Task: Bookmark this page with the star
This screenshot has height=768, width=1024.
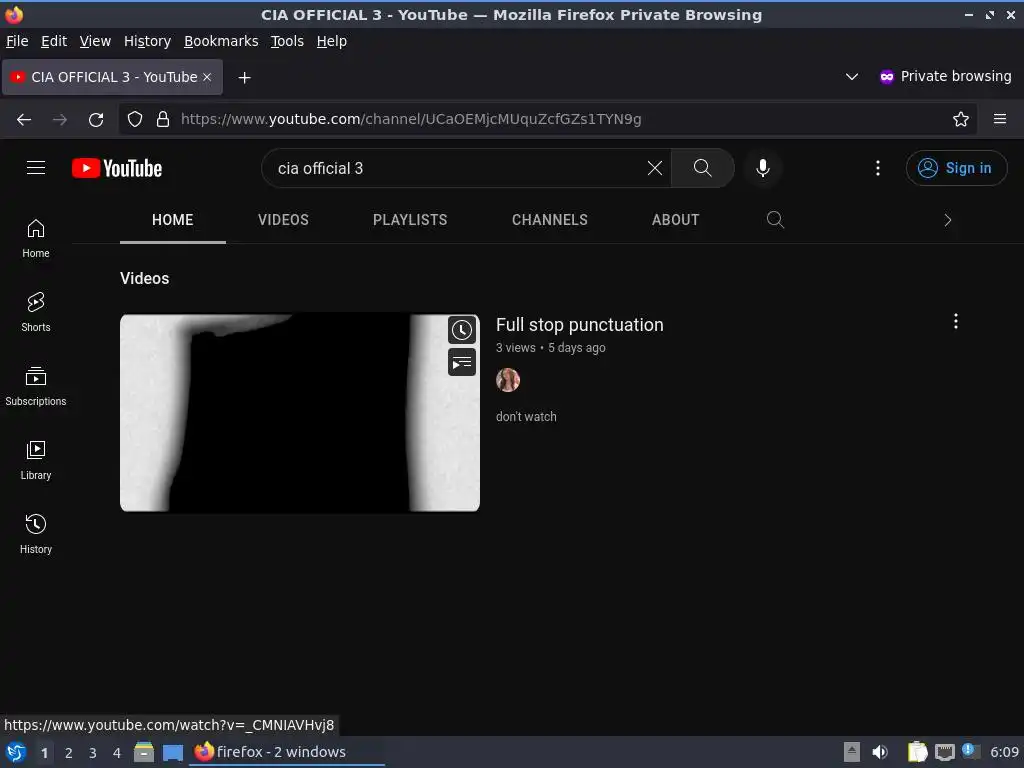Action: (x=961, y=119)
